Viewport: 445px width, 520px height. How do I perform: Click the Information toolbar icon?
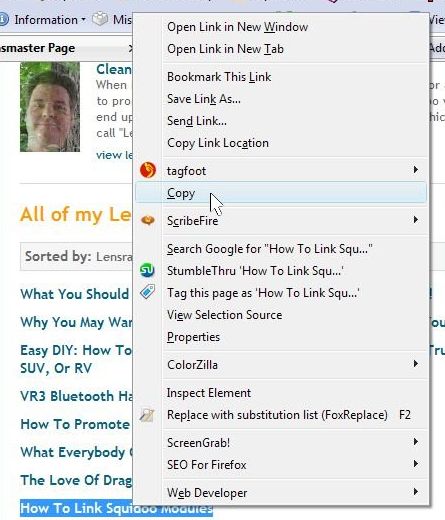3,19
